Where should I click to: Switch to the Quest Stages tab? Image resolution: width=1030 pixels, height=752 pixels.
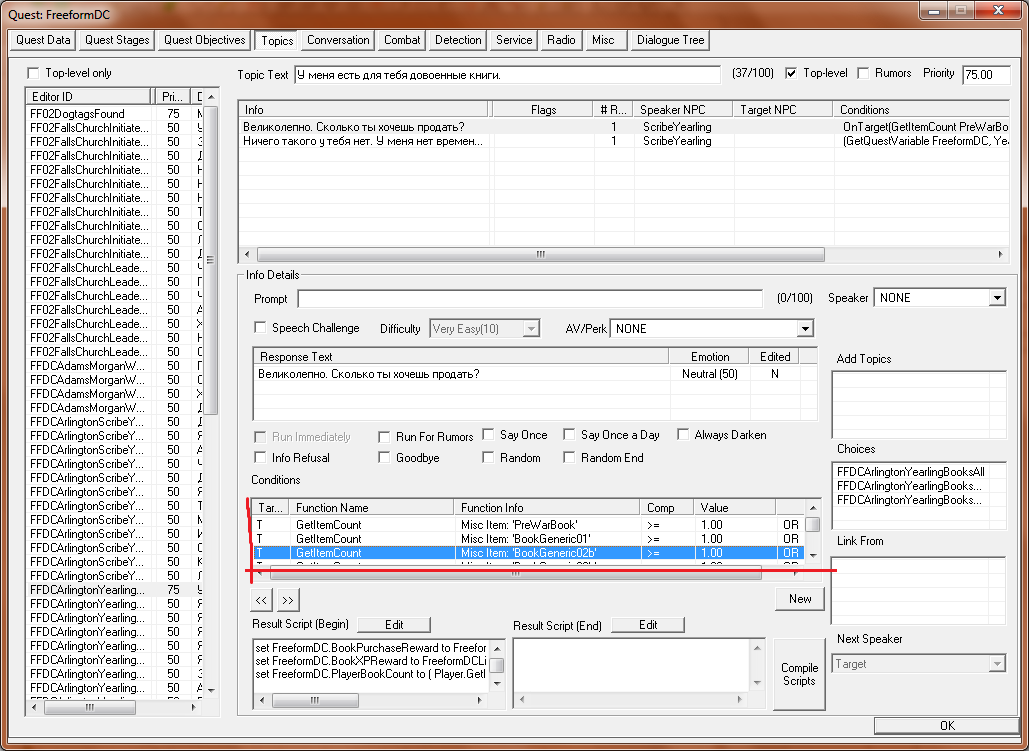pos(117,41)
